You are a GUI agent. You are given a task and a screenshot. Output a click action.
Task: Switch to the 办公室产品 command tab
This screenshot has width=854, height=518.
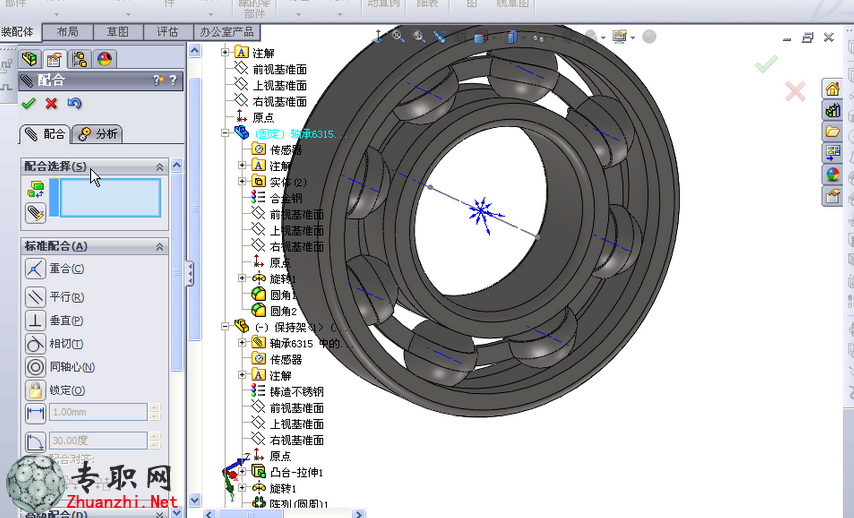tap(227, 32)
